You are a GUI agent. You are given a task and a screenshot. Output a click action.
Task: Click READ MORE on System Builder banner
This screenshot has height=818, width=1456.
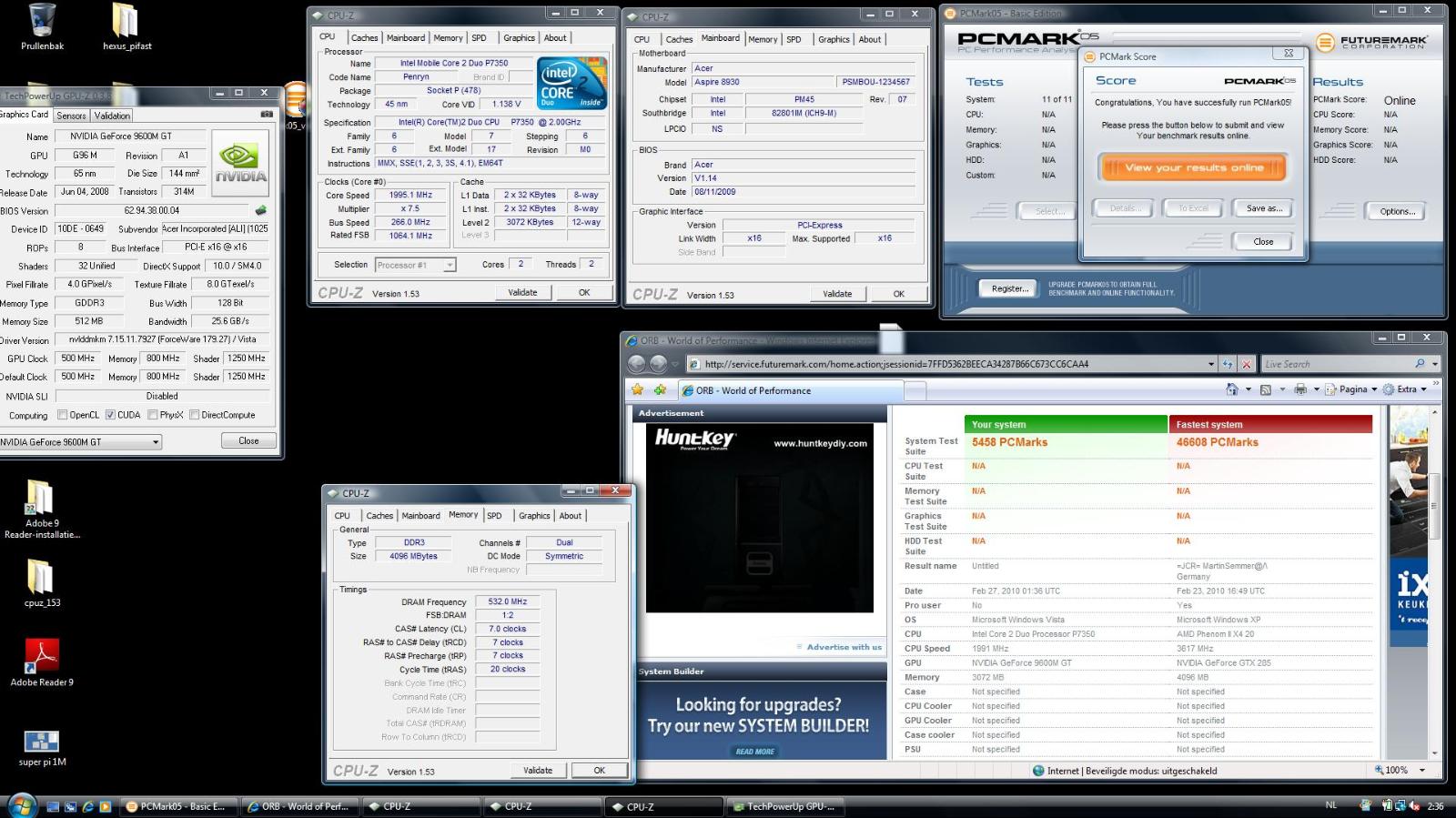(x=755, y=752)
